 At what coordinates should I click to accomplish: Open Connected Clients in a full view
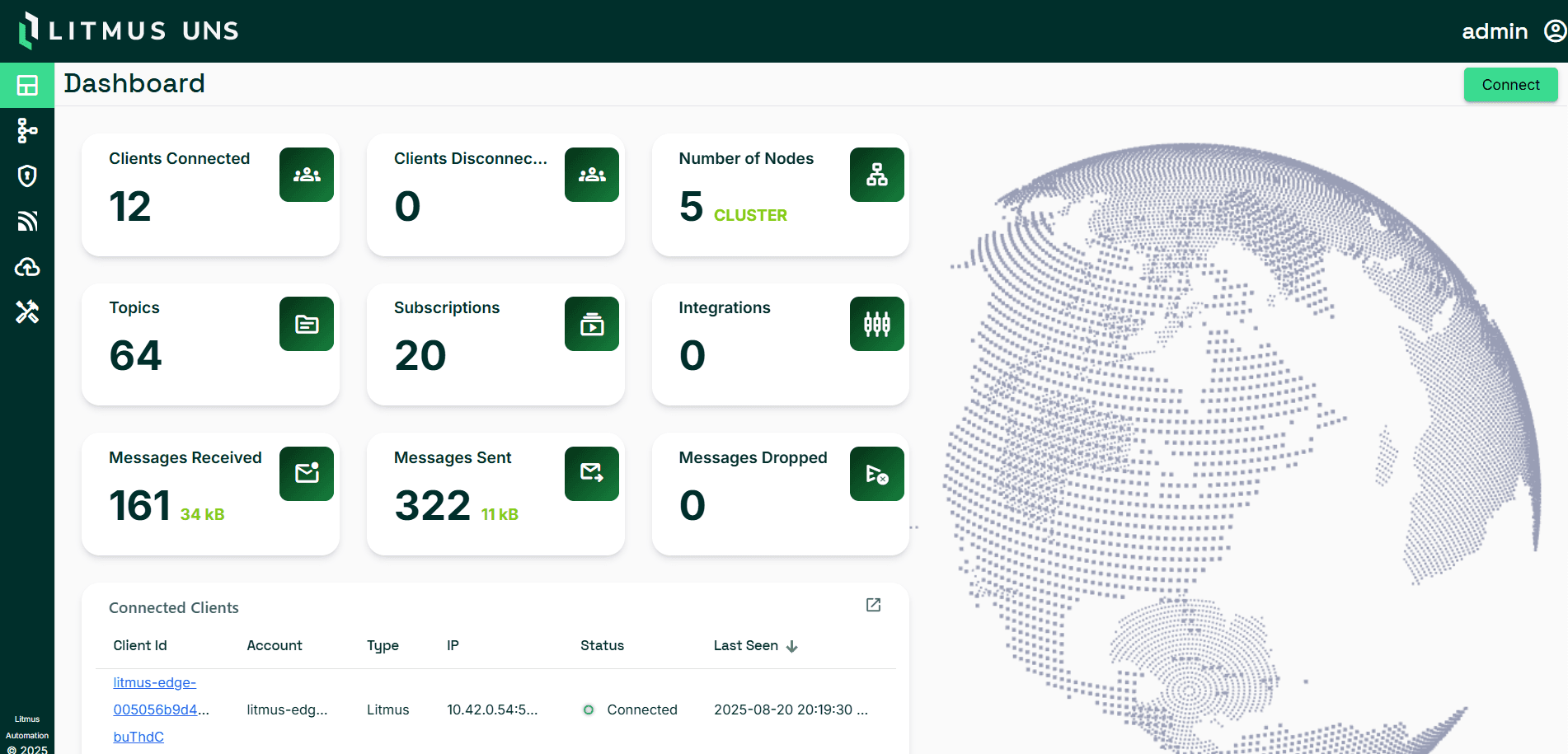pyautogui.click(x=873, y=605)
